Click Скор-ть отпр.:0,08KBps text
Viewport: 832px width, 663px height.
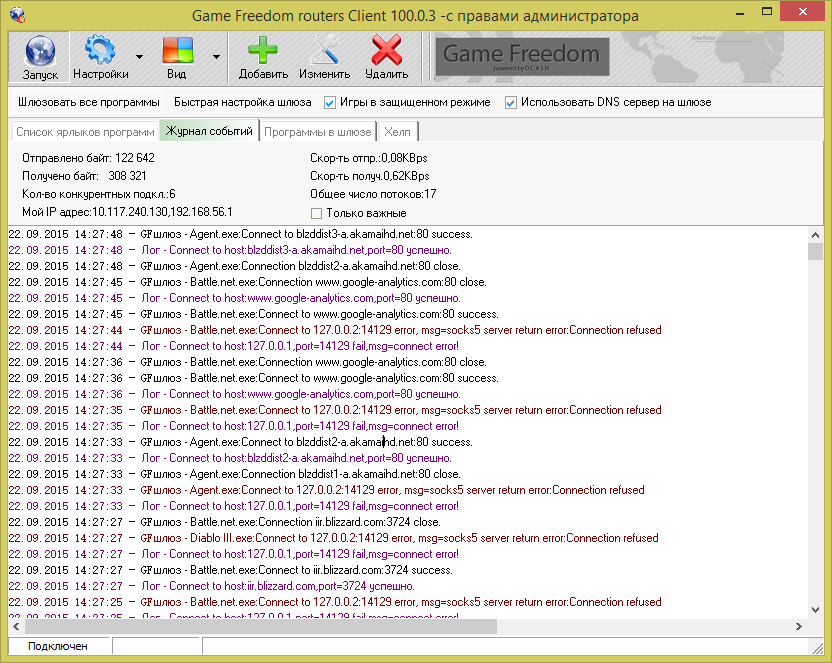click(369, 158)
